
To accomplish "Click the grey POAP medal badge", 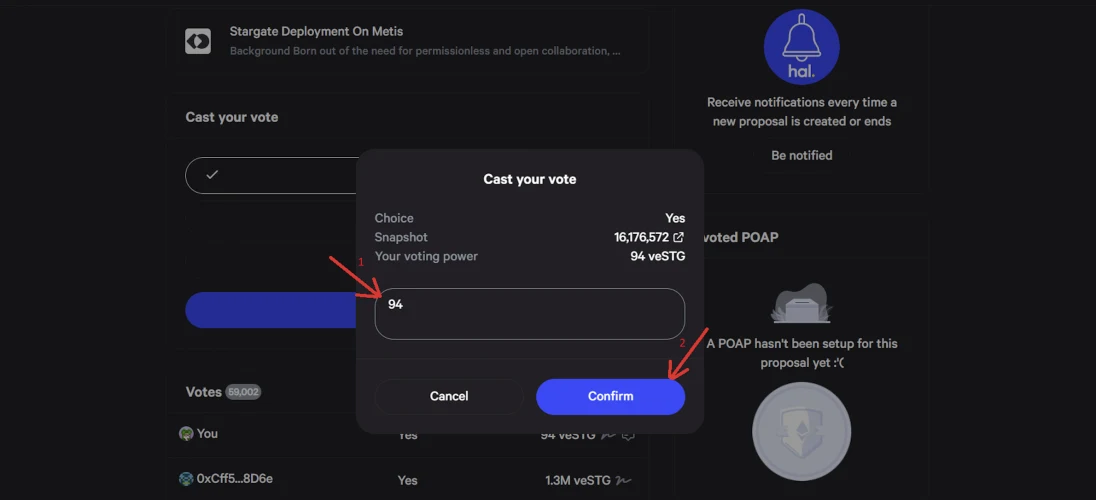I will click(x=801, y=431).
